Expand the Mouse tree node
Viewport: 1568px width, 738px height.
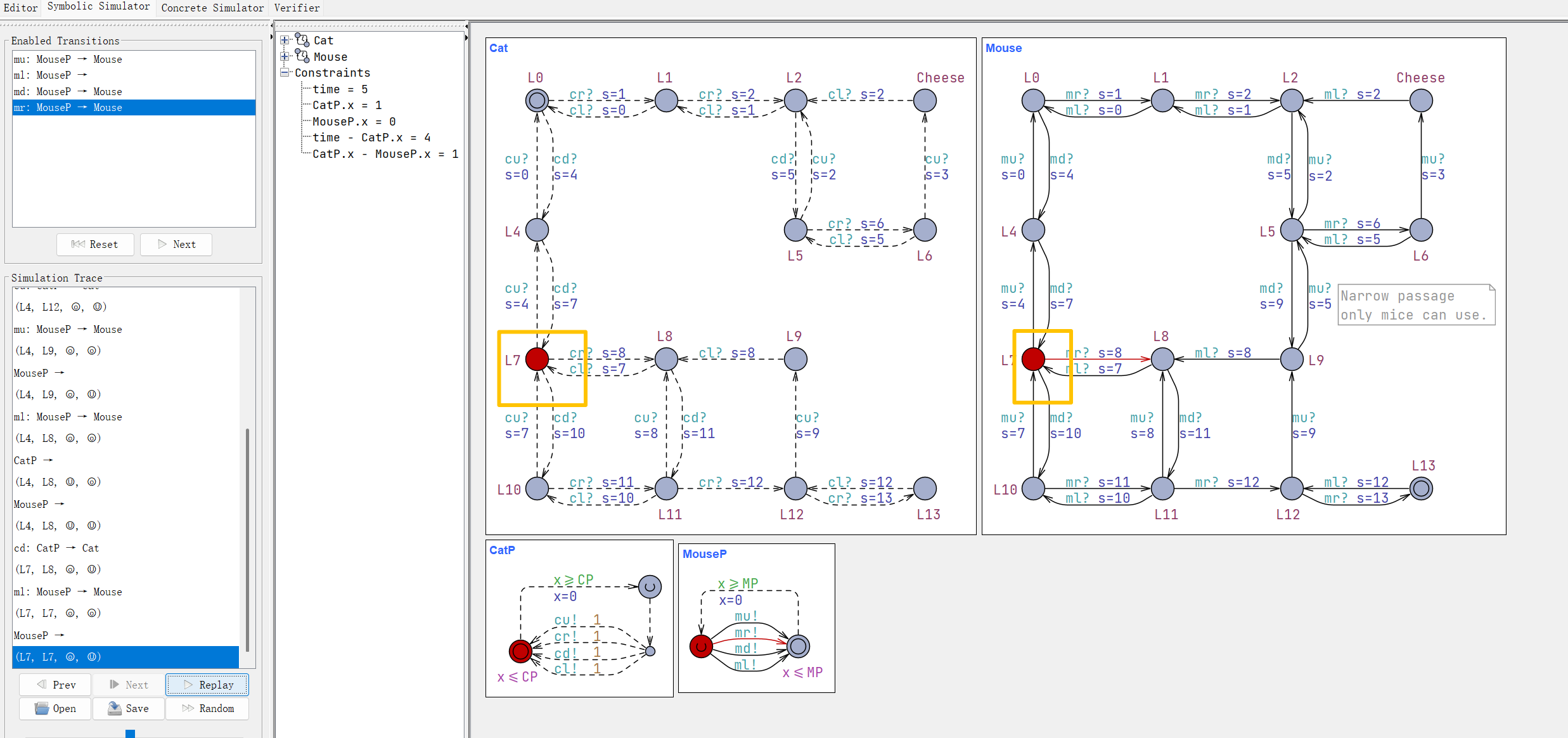coord(285,57)
